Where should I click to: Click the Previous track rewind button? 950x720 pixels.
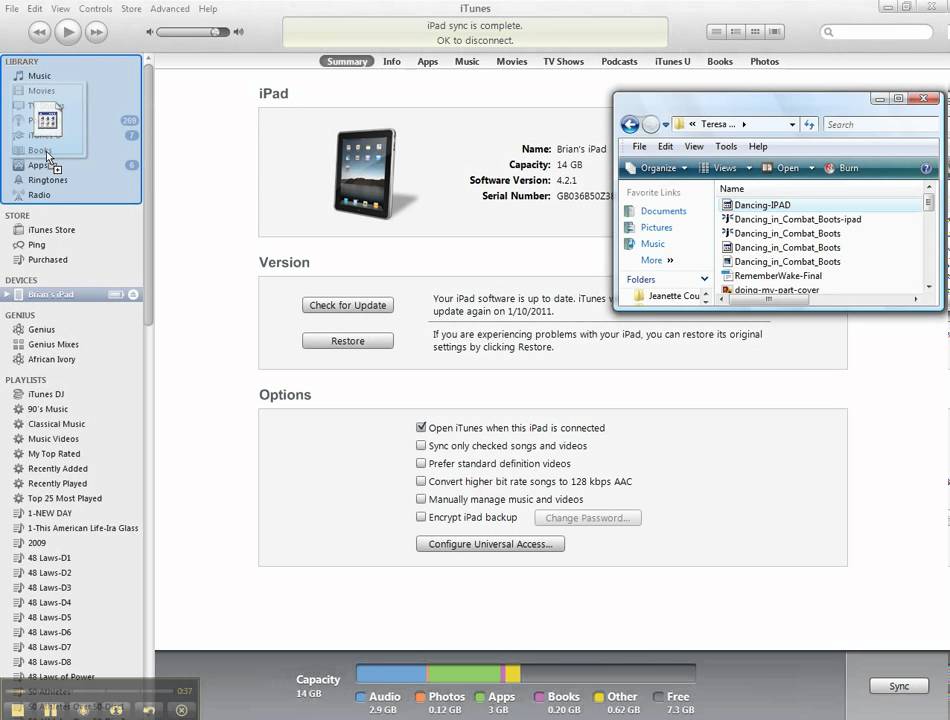39,32
